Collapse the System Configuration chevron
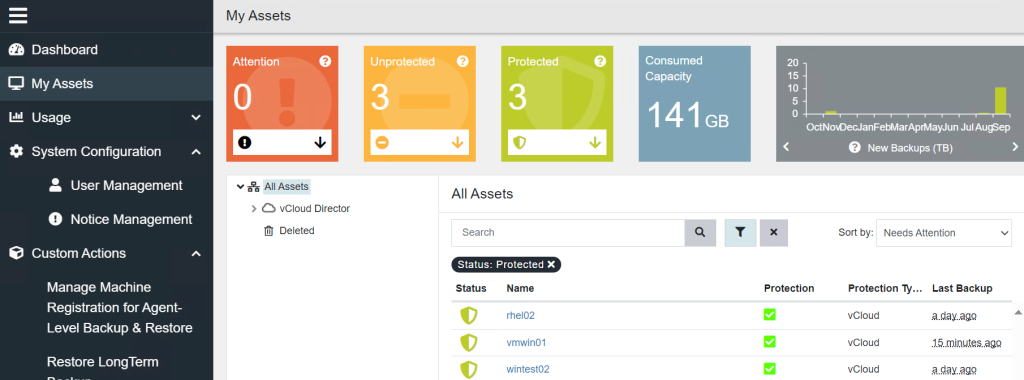The height and width of the screenshot is (380, 1024). tap(196, 151)
